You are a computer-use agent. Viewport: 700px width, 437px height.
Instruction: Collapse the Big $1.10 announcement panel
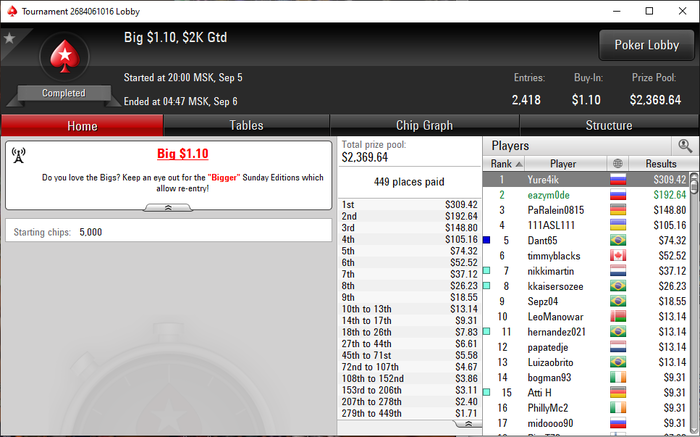coord(168,208)
